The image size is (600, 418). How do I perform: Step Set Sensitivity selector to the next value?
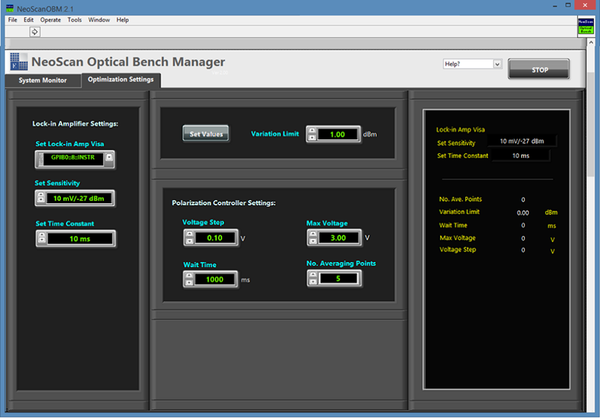click(43, 193)
